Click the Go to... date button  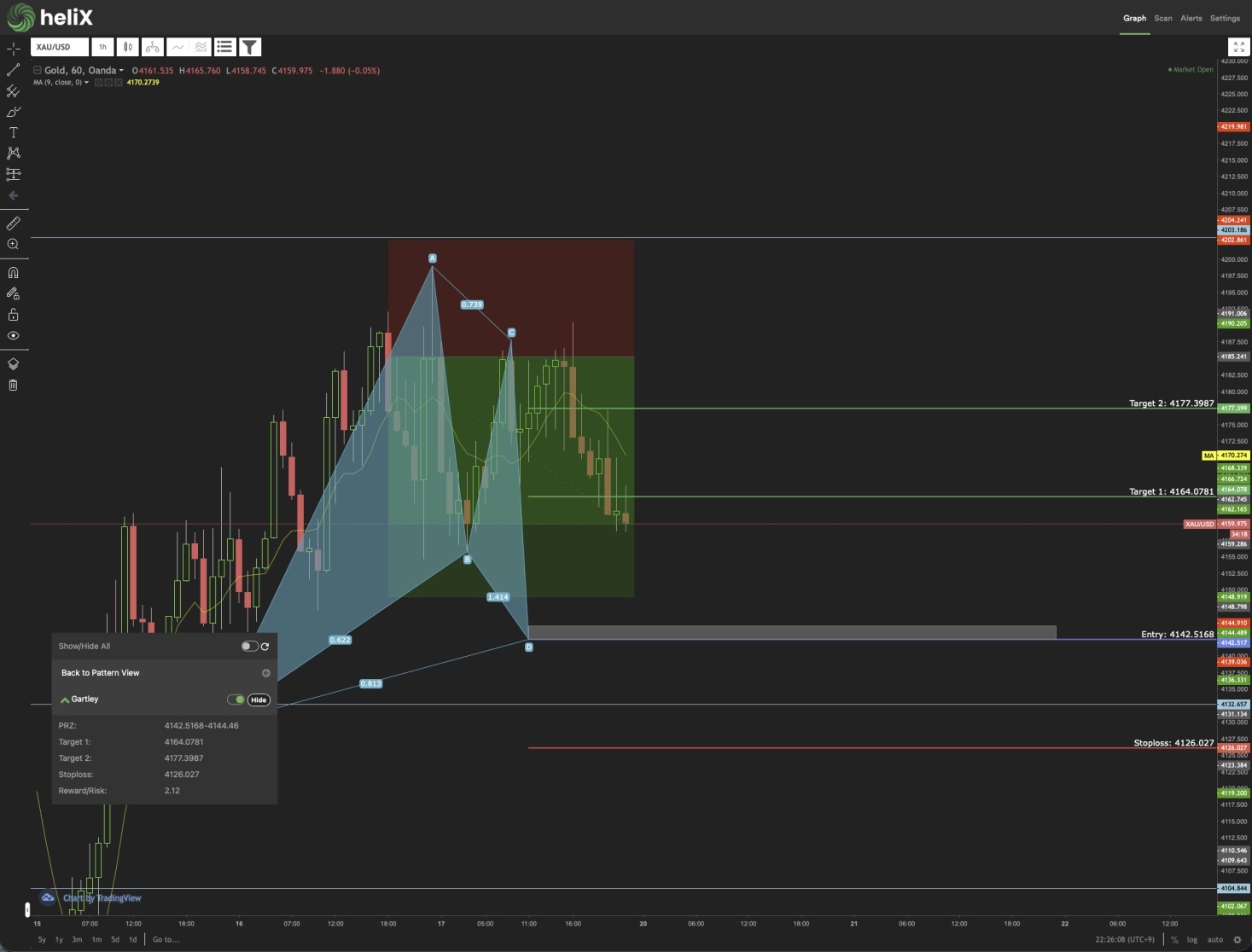click(x=166, y=940)
